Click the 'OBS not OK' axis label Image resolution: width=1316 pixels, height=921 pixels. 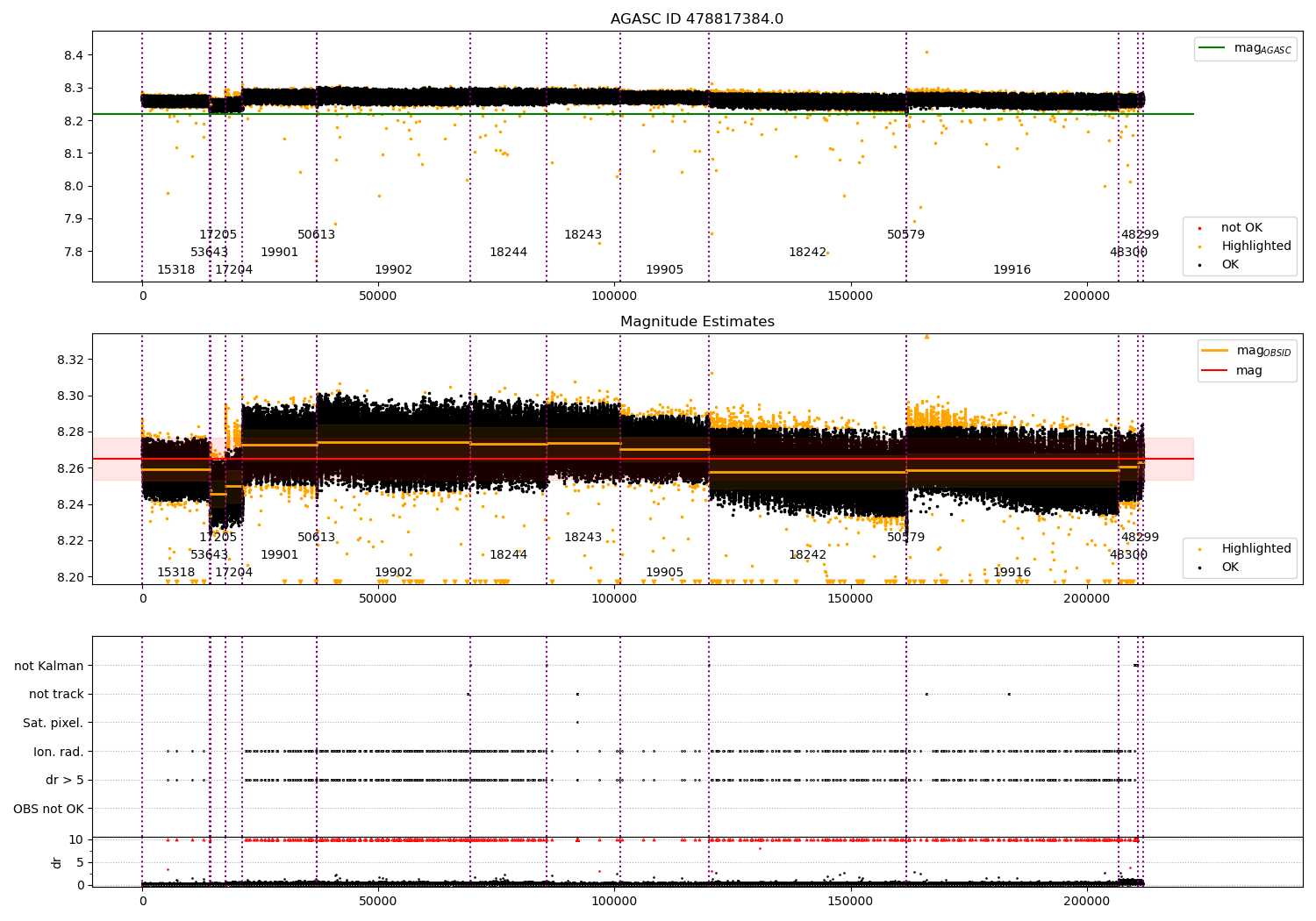pyautogui.click(x=48, y=810)
